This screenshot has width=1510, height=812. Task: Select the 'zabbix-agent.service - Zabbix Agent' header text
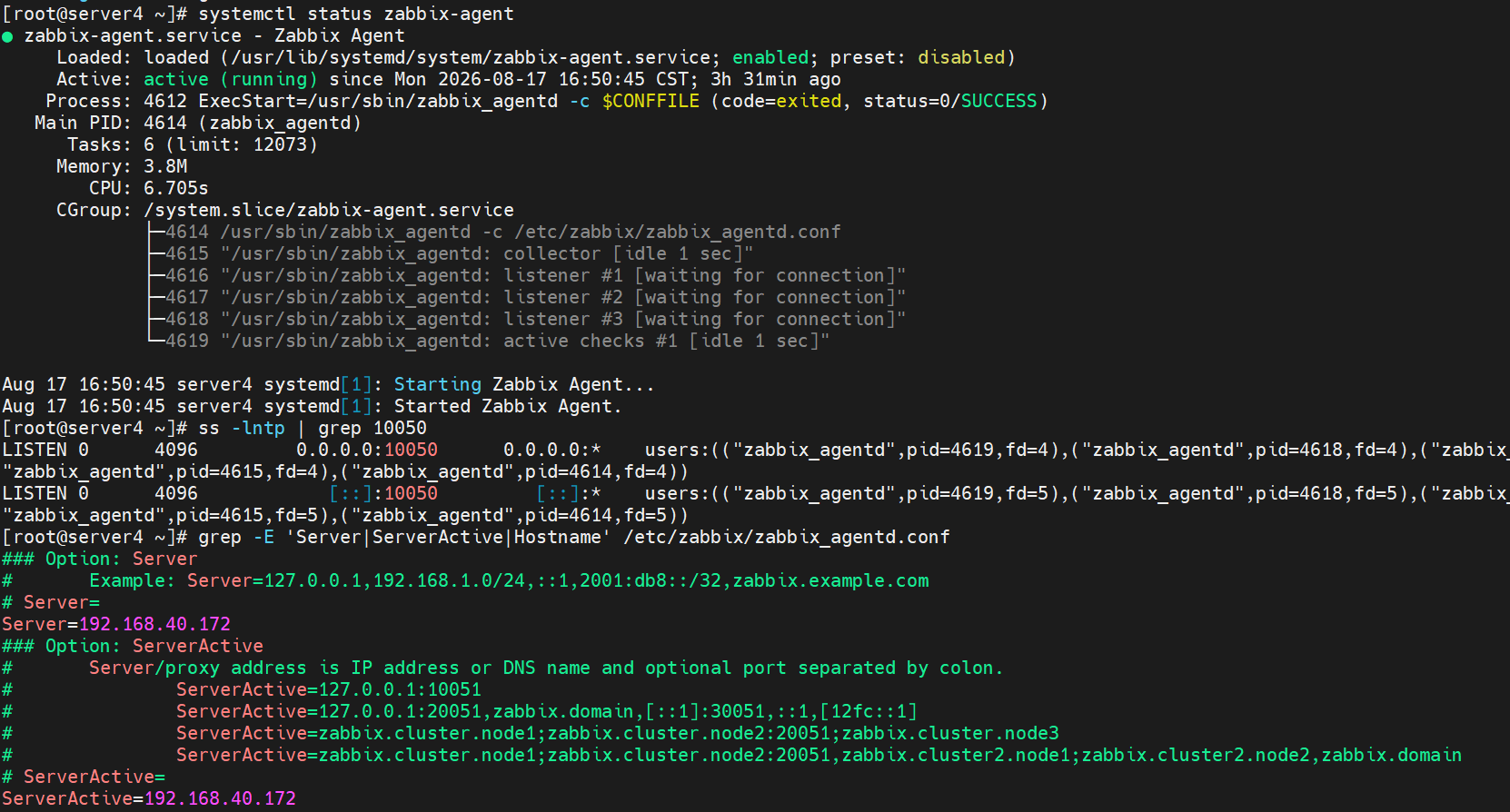(214, 35)
